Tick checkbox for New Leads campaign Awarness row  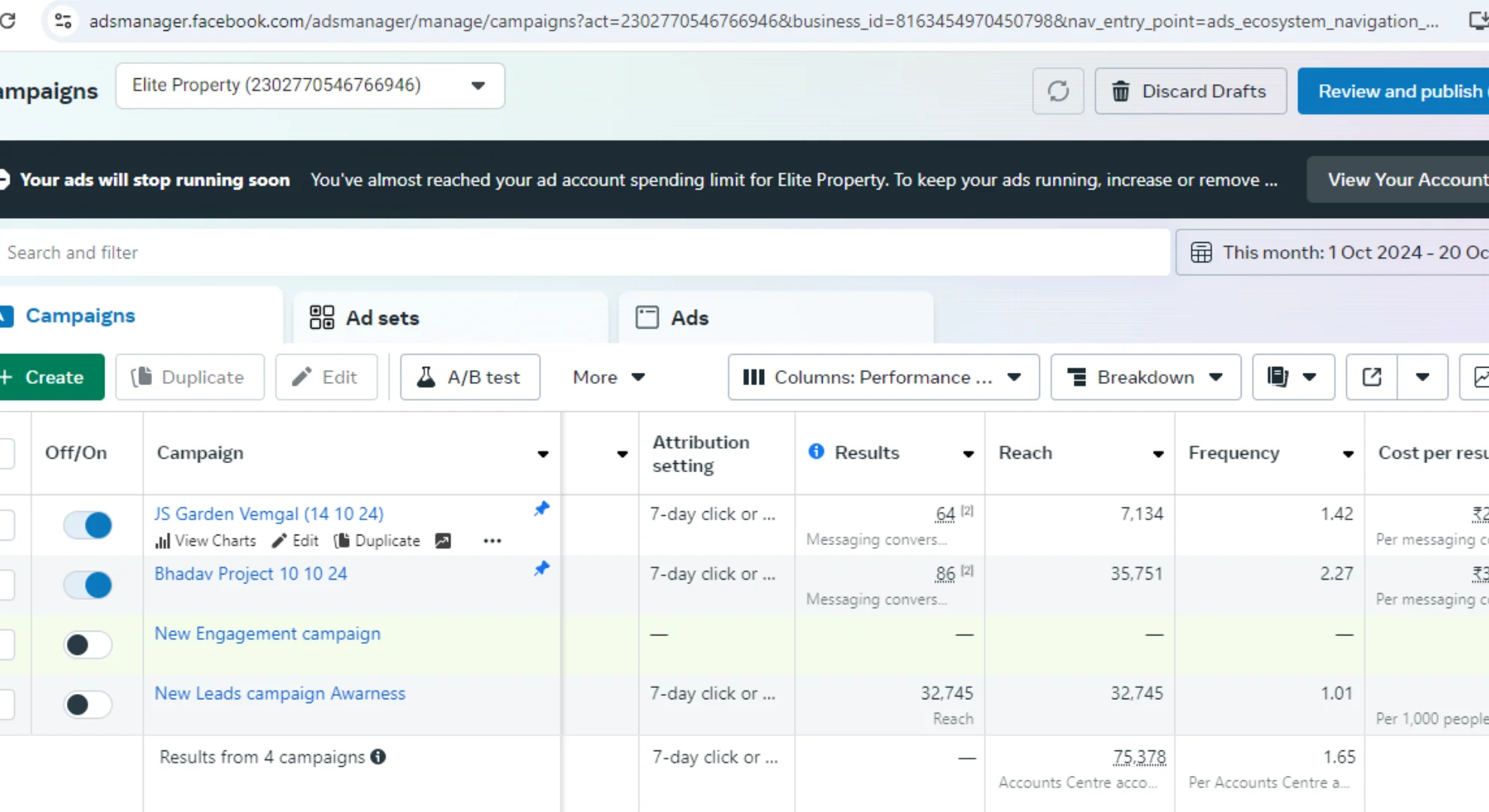pyautogui.click(x=6, y=704)
